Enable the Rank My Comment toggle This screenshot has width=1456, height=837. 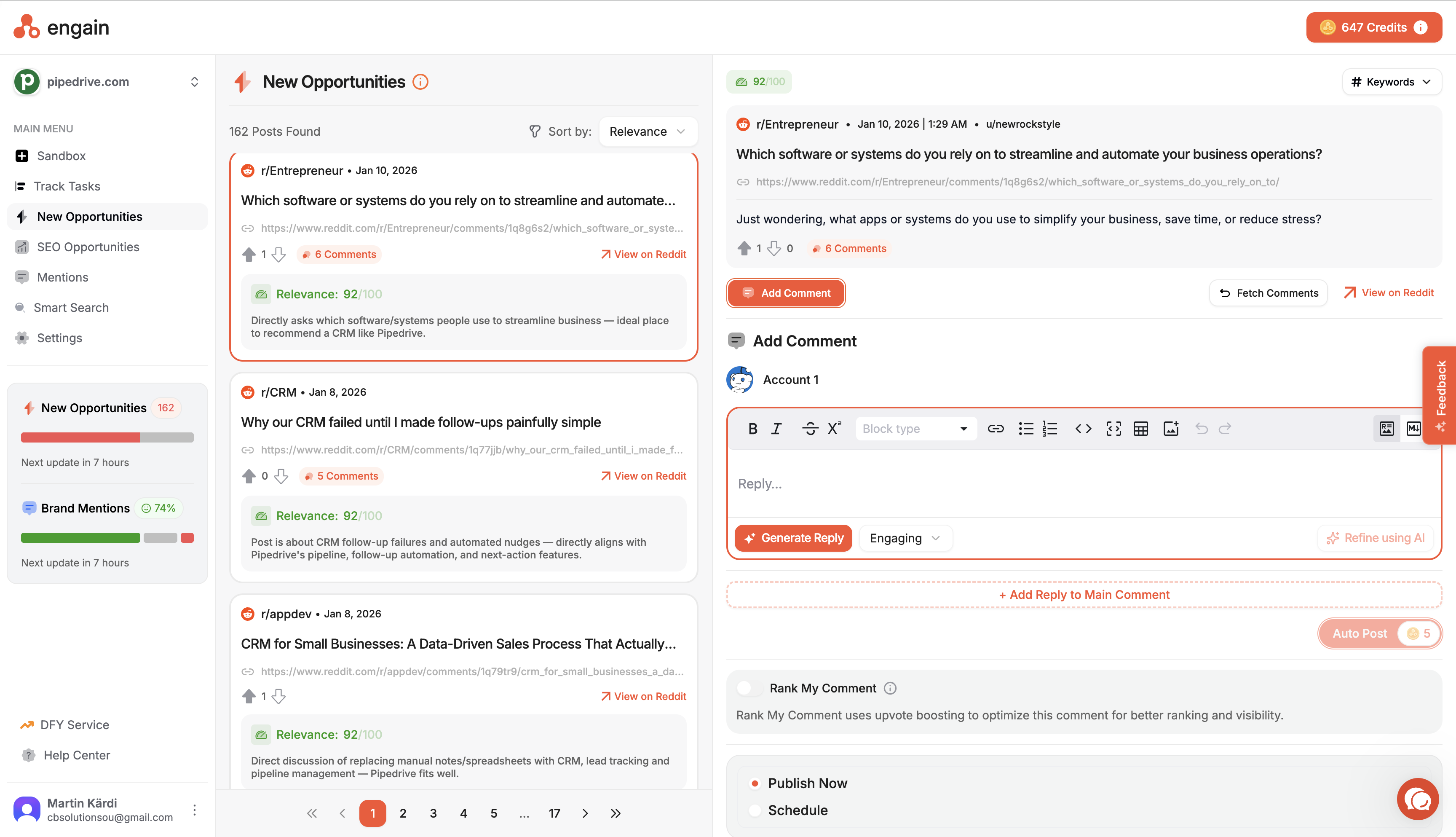point(749,688)
